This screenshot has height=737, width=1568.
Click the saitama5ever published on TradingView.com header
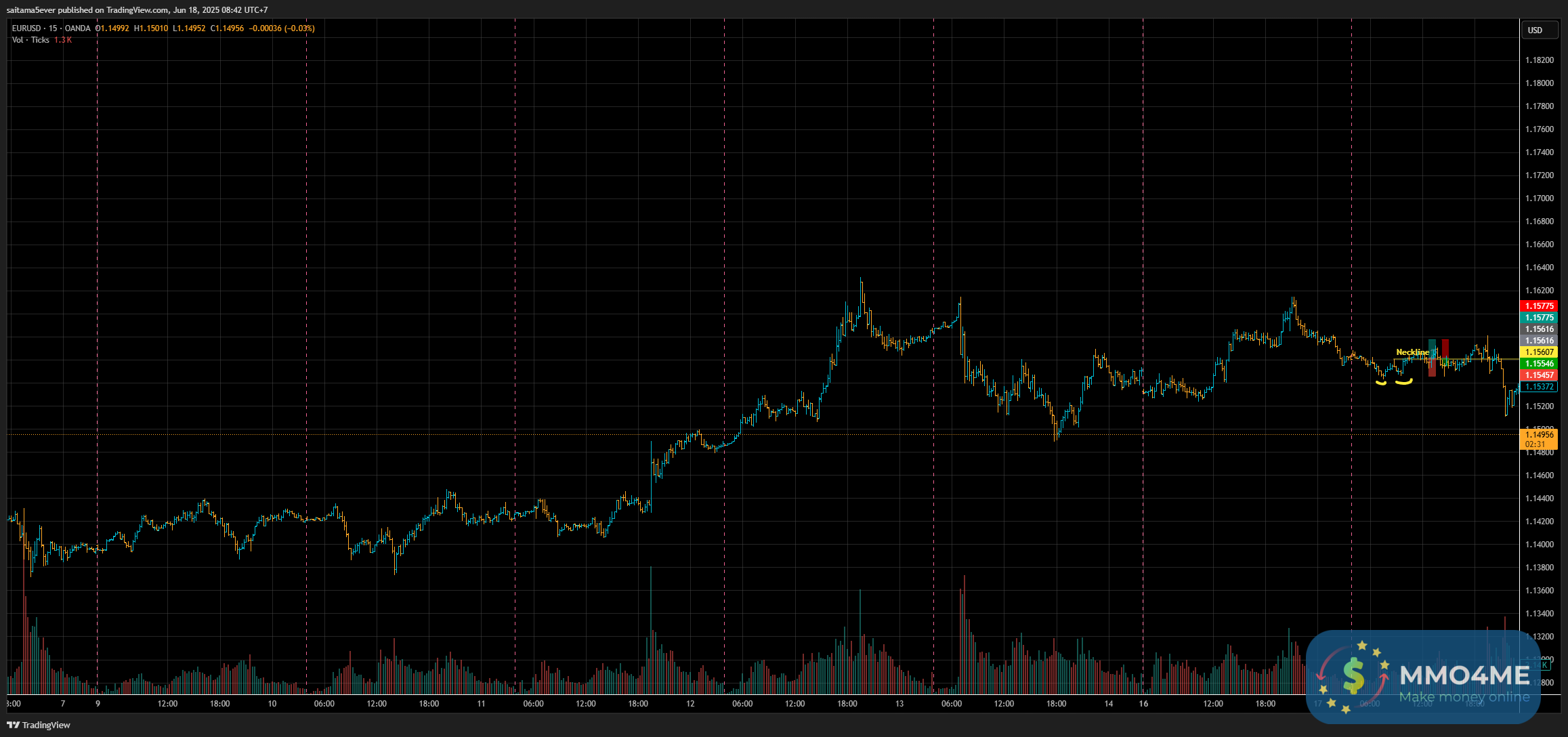coord(137,10)
